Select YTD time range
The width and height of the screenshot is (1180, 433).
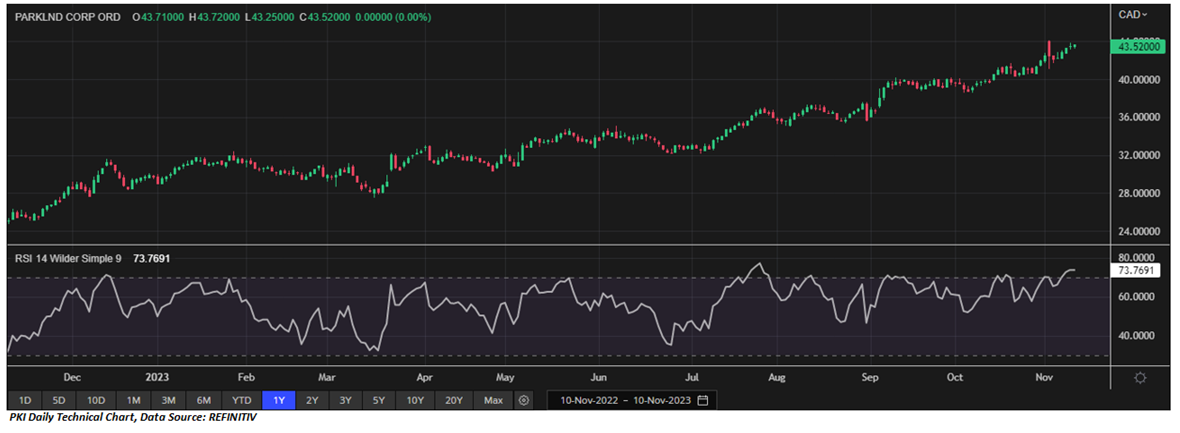click(240, 400)
